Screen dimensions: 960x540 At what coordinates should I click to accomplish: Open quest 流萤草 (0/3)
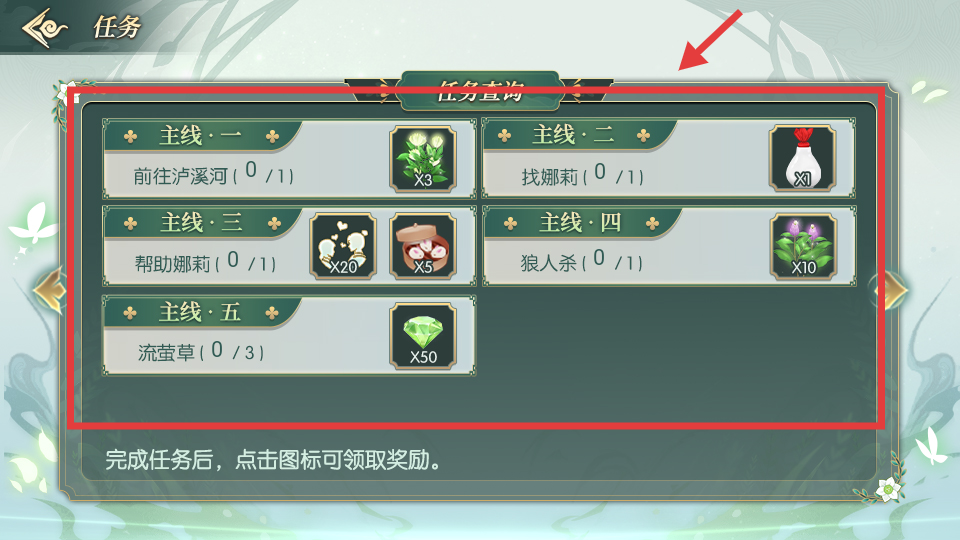(201, 351)
